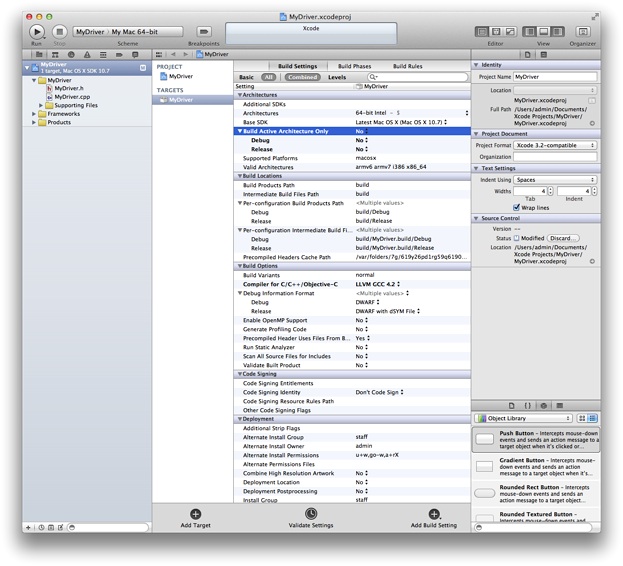Switch to the Build Rules tab
The height and width of the screenshot is (566, 623).
[x=407, y=66]
